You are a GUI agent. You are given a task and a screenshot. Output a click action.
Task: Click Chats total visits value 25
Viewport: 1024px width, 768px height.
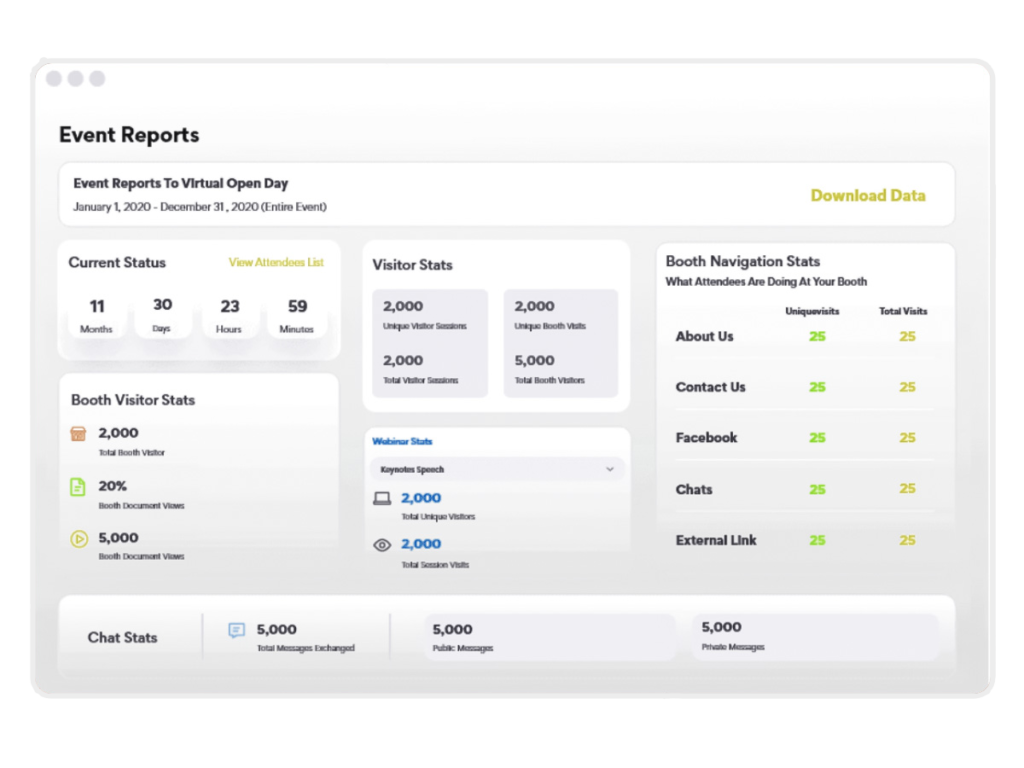(907, 488)
